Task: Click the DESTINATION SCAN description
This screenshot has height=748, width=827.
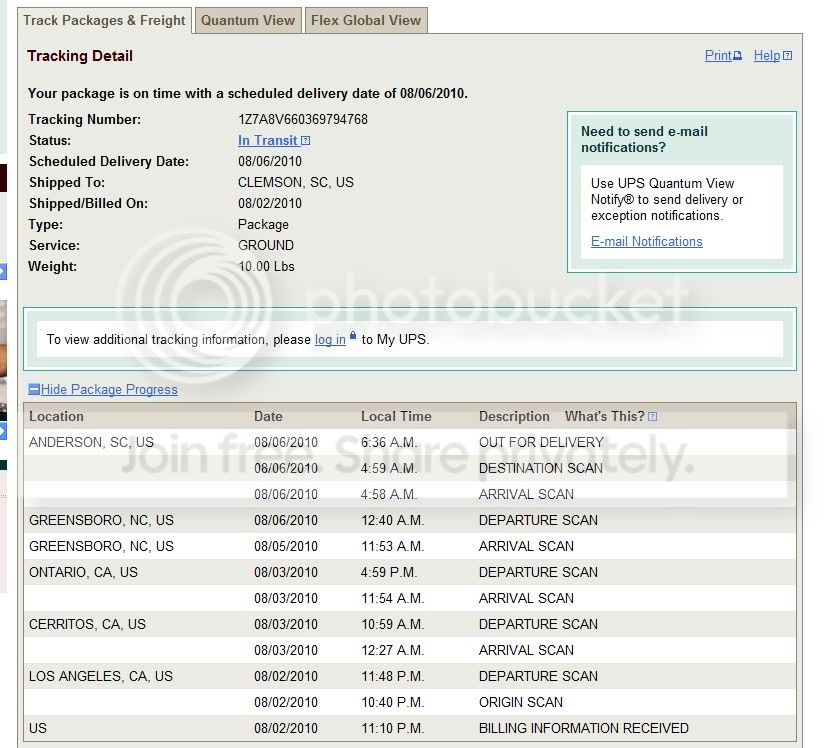Action: tap(541, 468)
